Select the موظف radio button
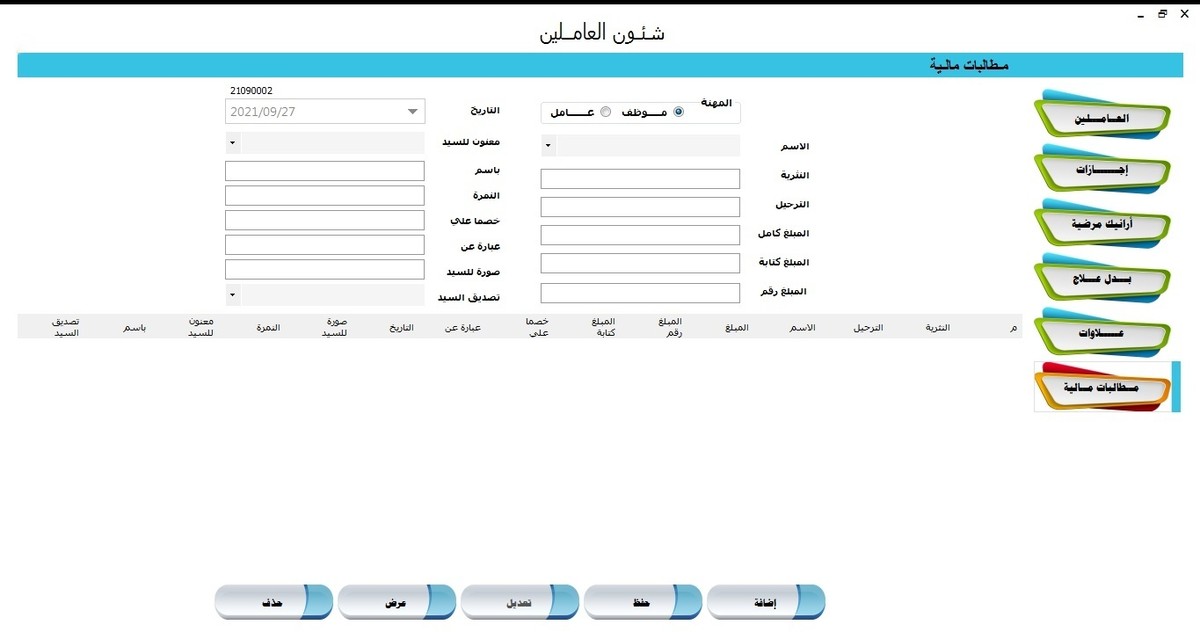 (679, 112)
